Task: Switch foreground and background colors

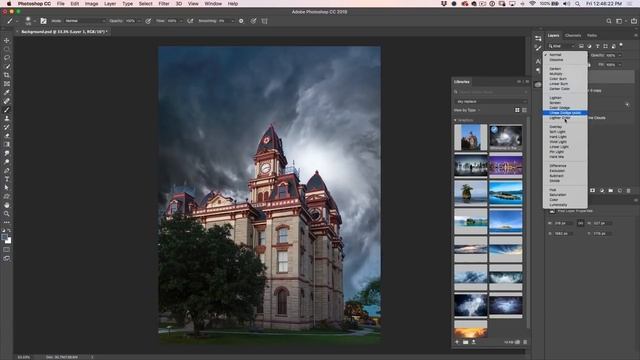Action: [x=9, y=231]
